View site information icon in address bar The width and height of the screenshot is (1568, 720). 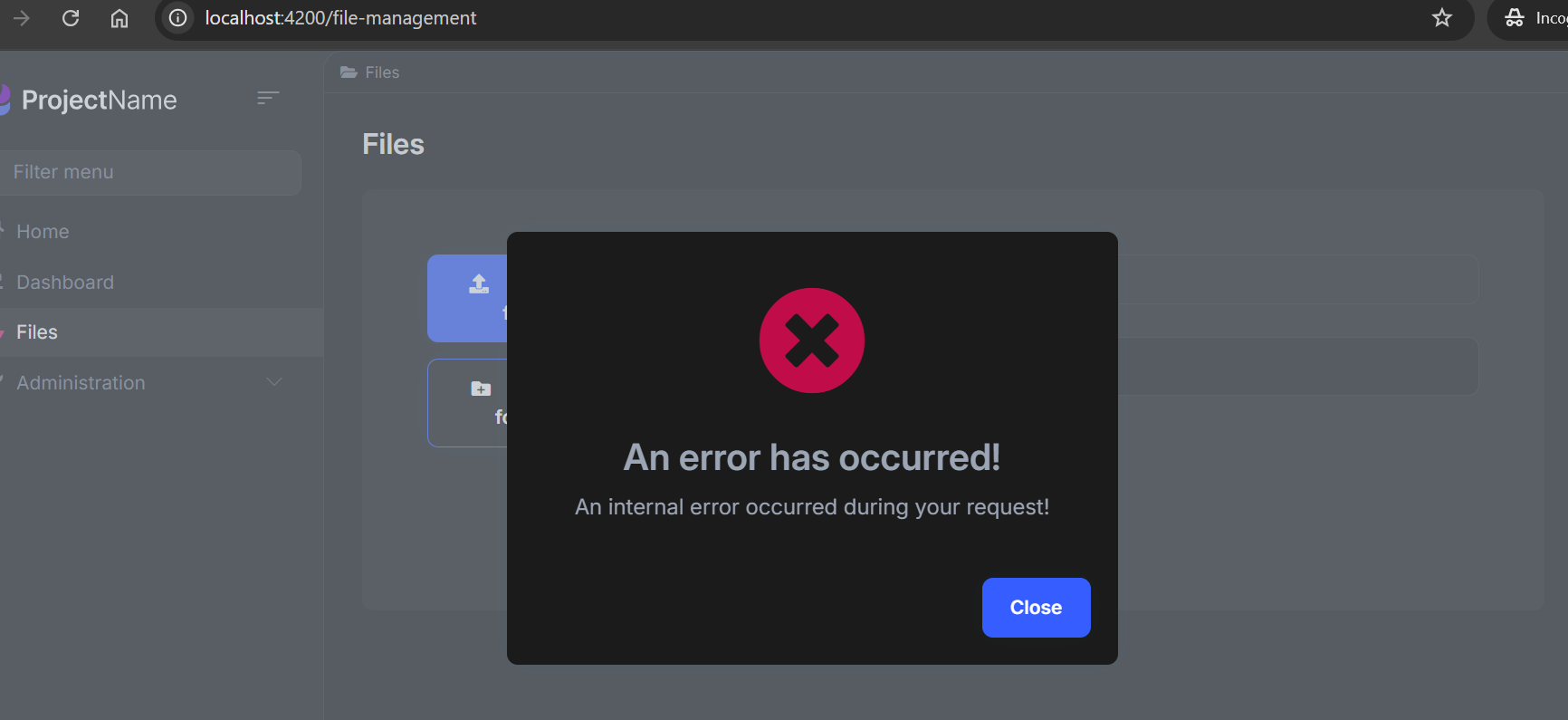click(x=178, y=18)
